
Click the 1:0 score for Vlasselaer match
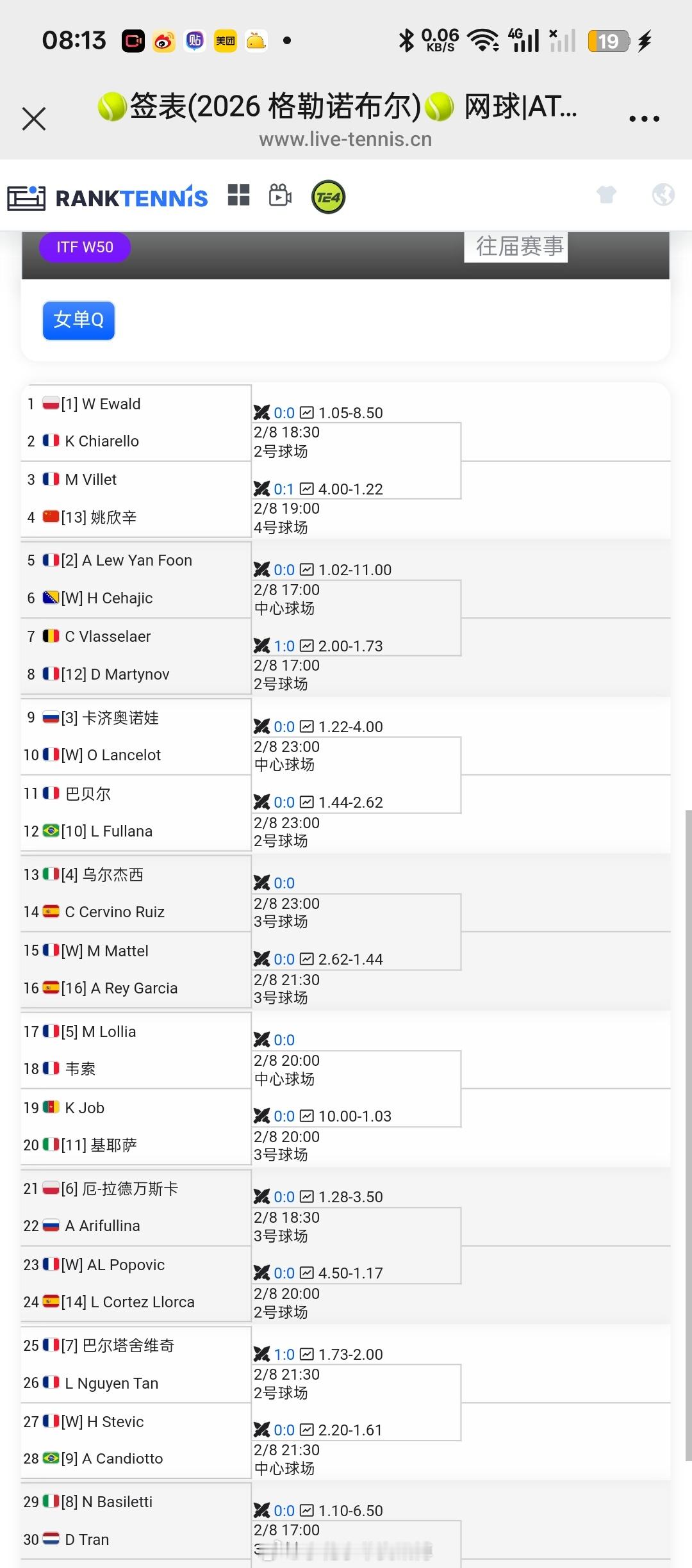coord(284,646)
